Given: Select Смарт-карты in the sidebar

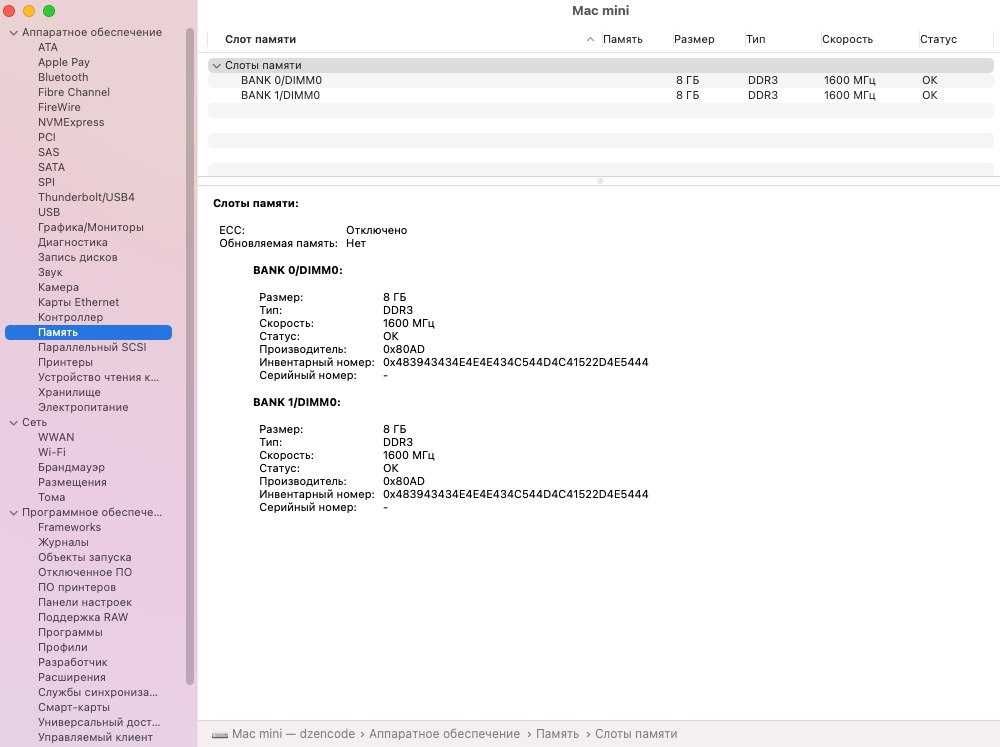Looking at the screenshot, I should click(74, 707).
